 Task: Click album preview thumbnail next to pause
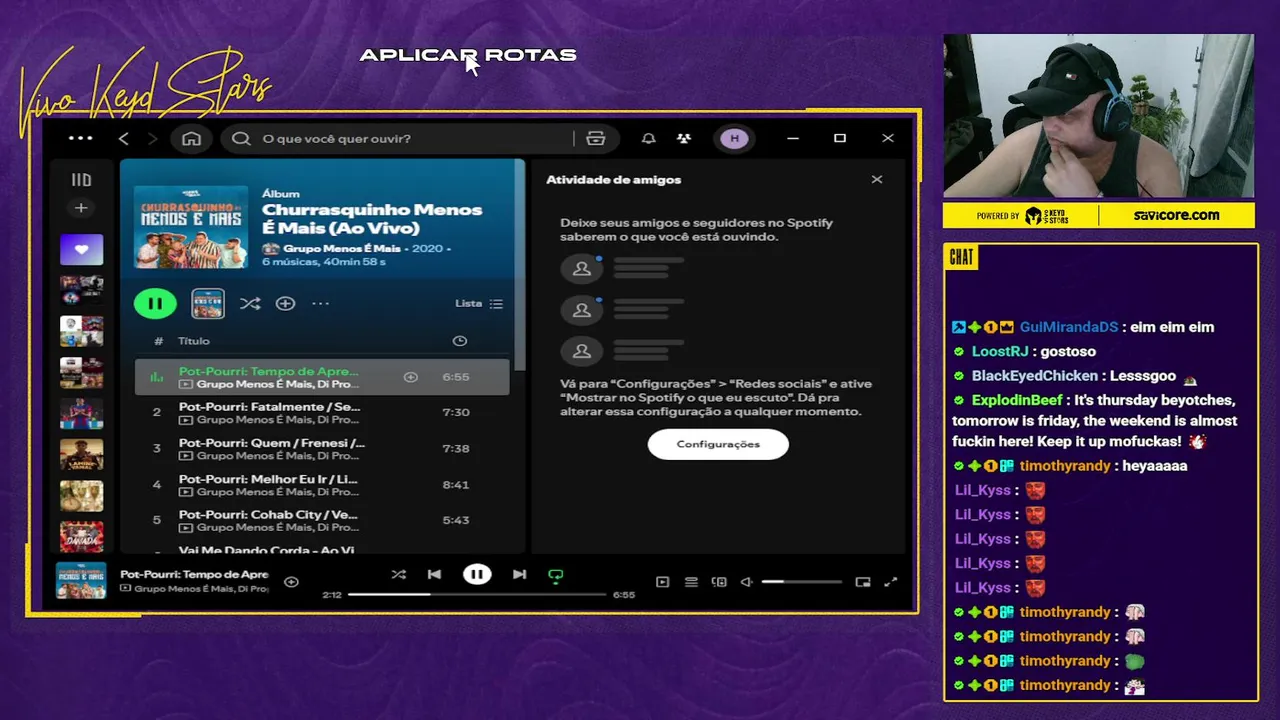[x=208, y=303]
